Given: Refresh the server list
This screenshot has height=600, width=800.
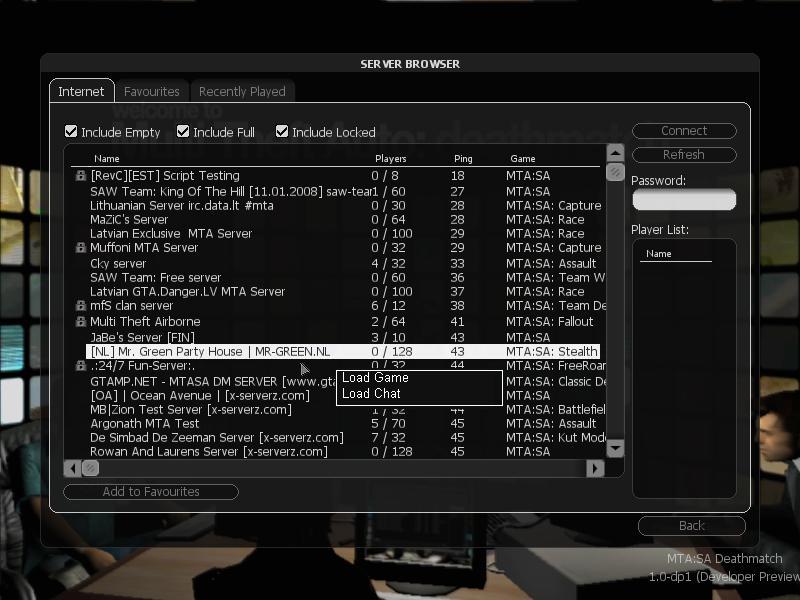Looking at the screenshot, I should (x=684, y=155).
